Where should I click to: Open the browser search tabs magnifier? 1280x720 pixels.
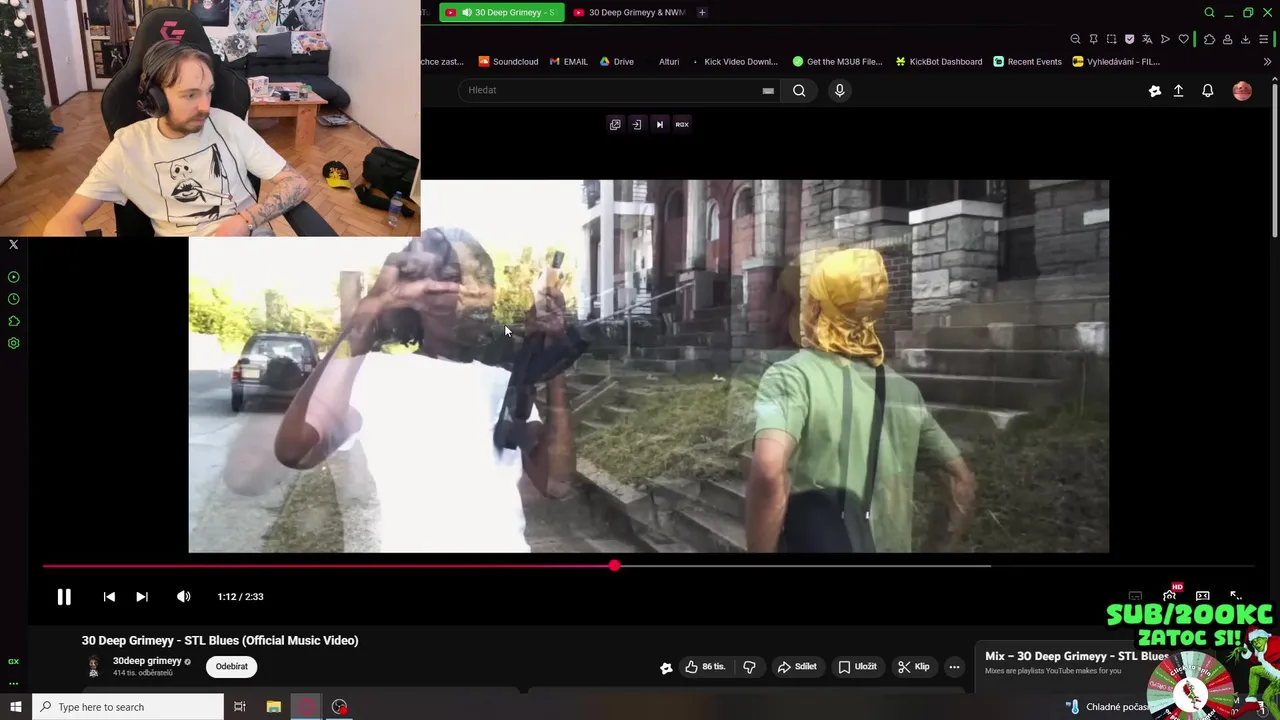tap(1209, 12)
